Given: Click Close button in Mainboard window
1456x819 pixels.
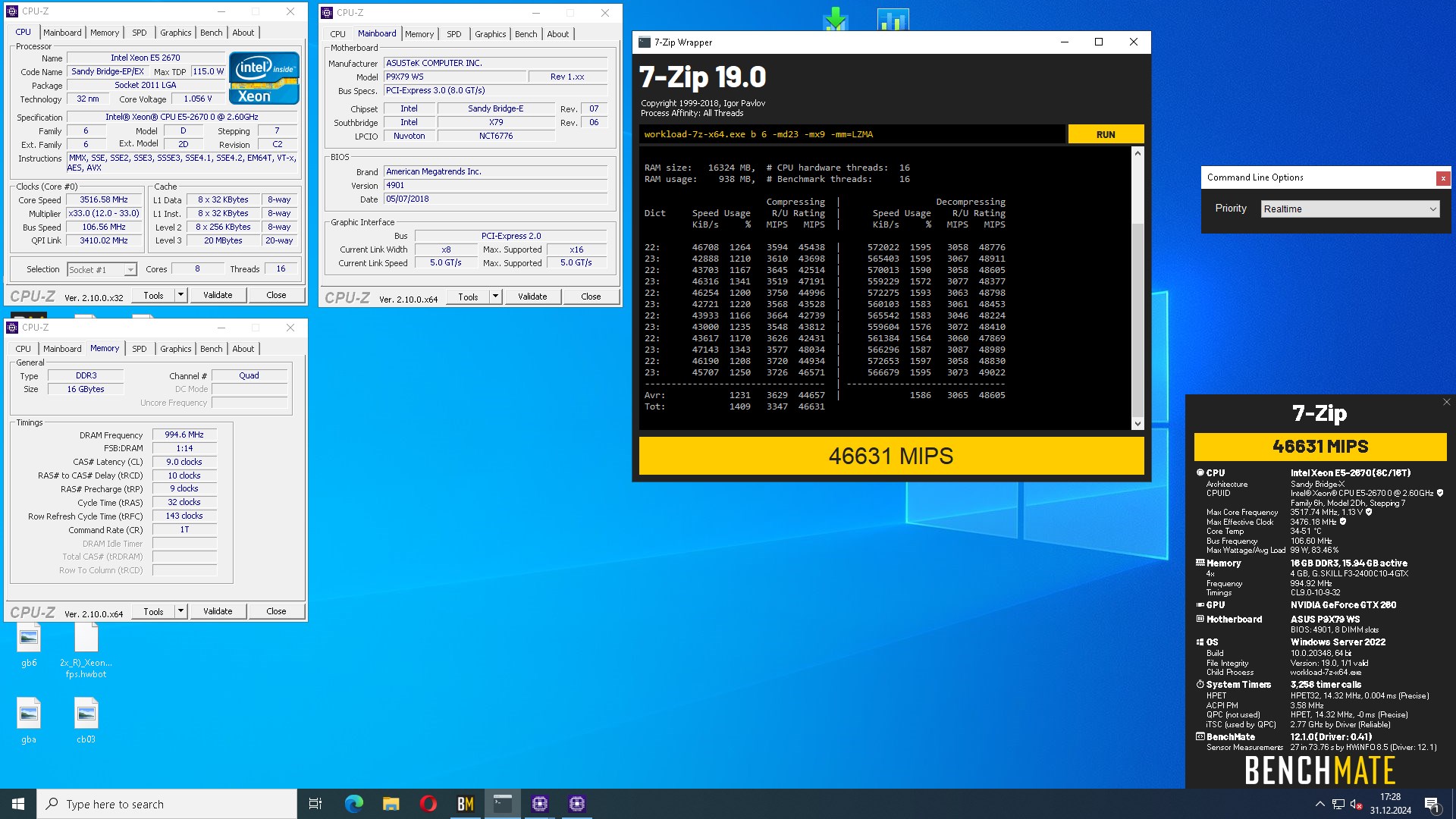Looking at the screenshot, I should pos(591,297).
